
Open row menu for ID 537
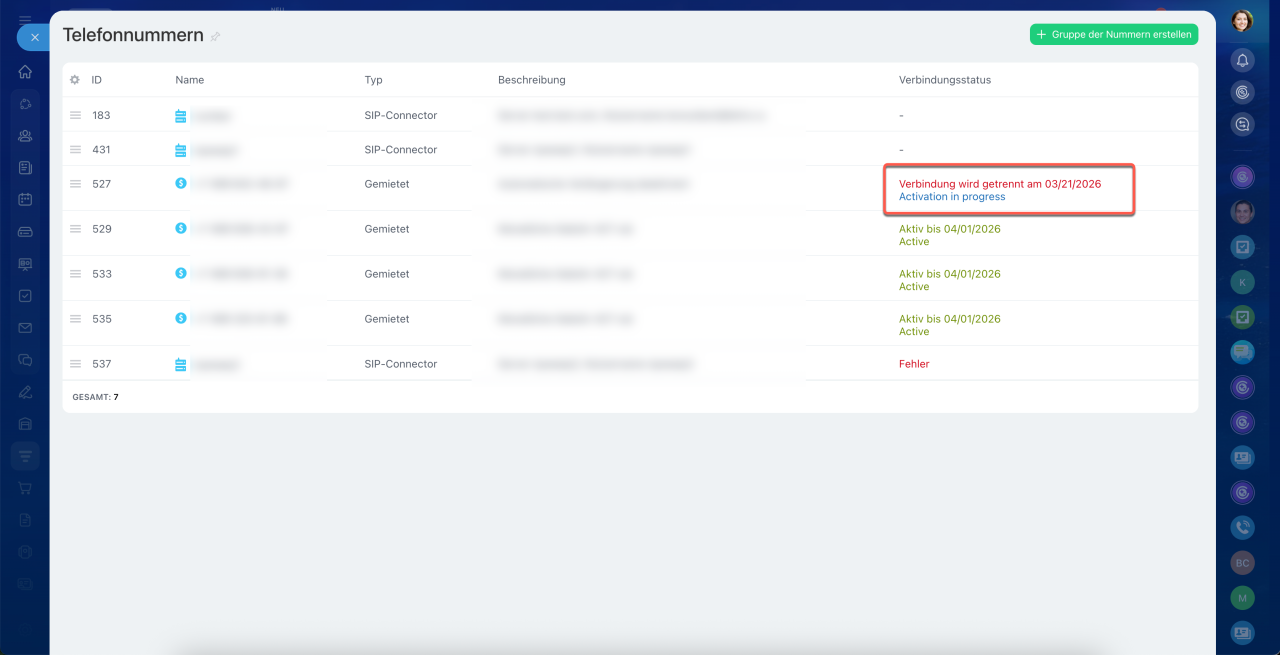click(x=75, y=364)
